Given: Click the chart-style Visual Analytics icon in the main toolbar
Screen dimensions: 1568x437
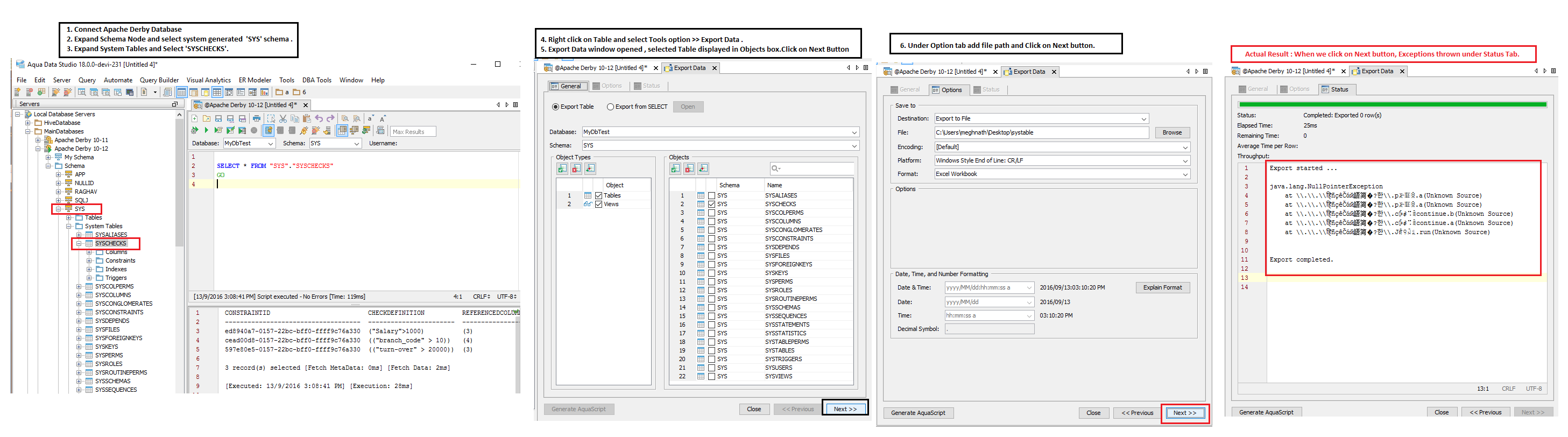Looking at the screenshot, I should pos(264,93).
